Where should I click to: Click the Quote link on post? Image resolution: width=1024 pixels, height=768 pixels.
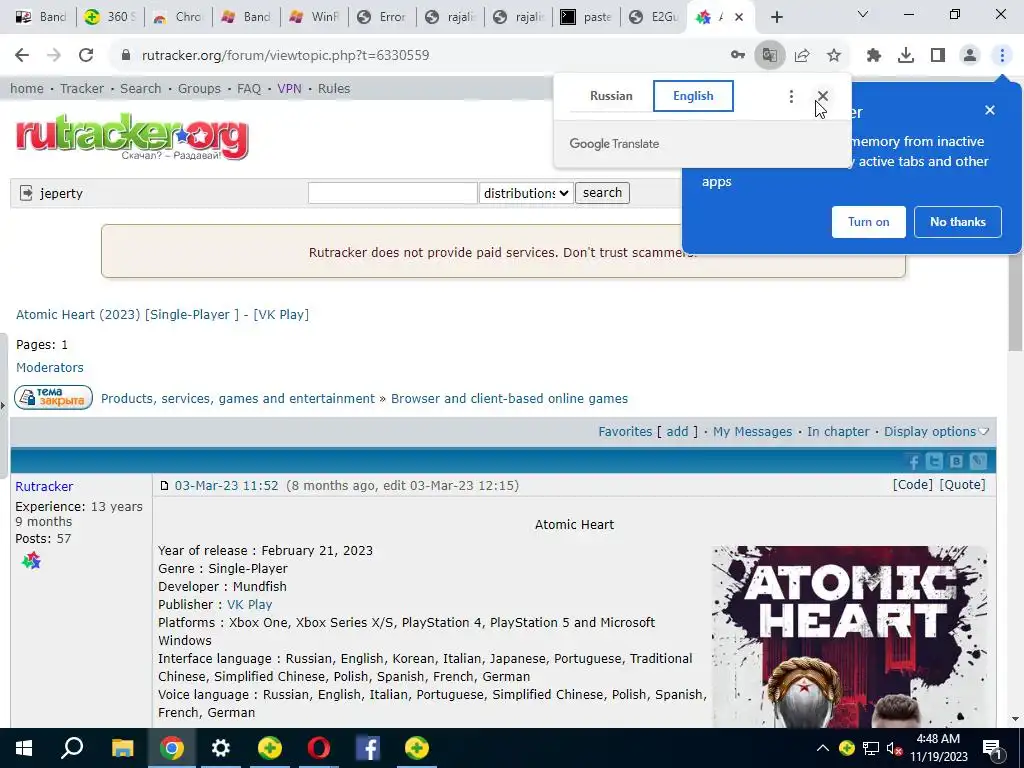963,485
